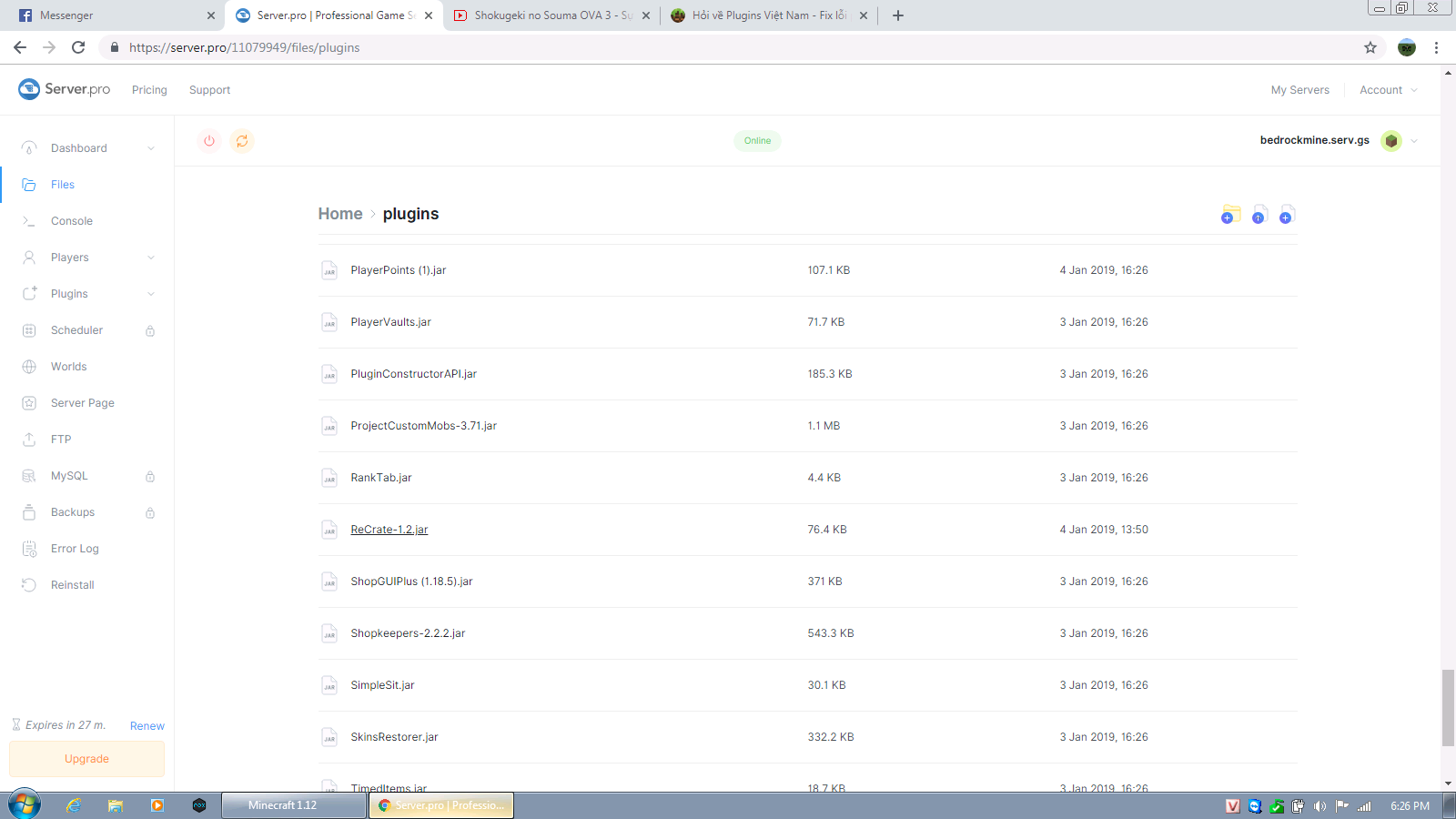
Task: Click the page vertical scrollbar thumb
Action: 1448,708
